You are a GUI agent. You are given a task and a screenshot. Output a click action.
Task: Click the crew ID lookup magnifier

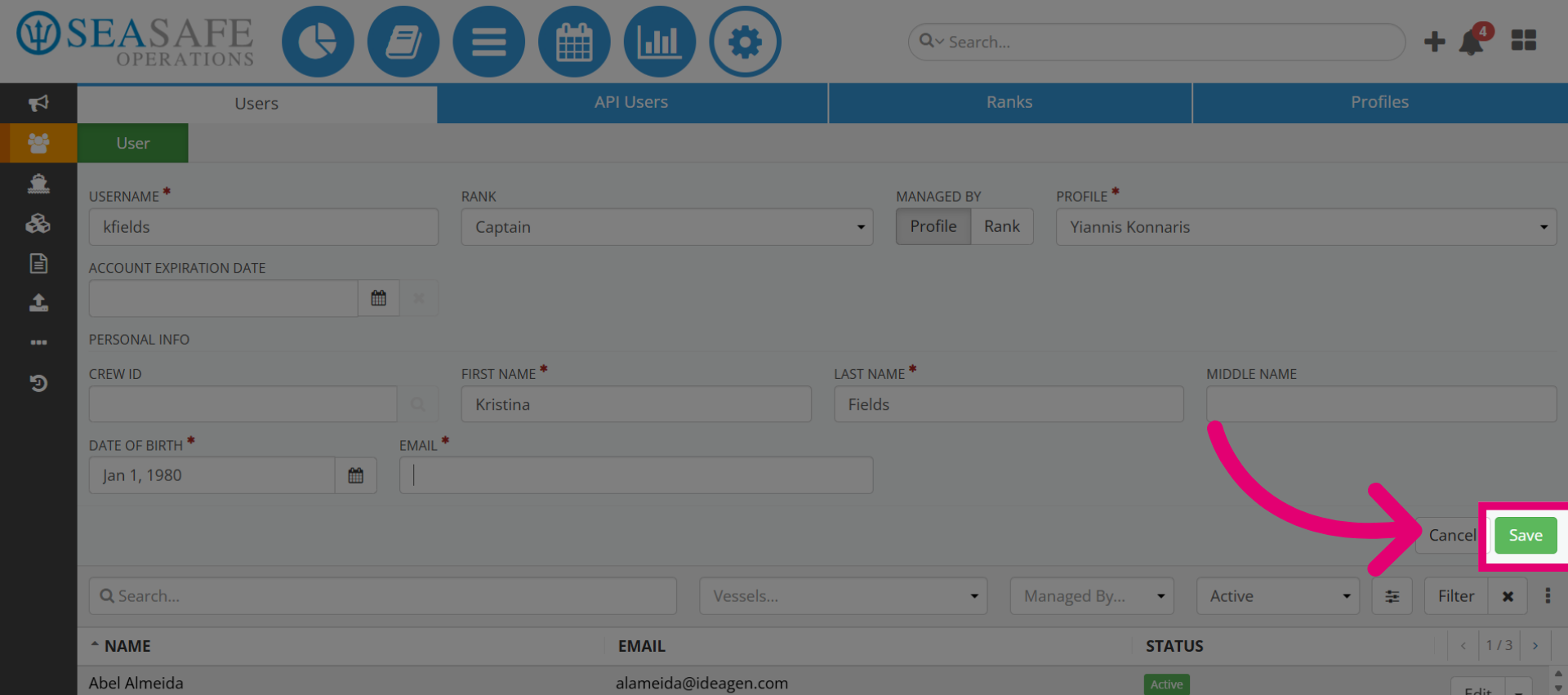click(417, 404)
